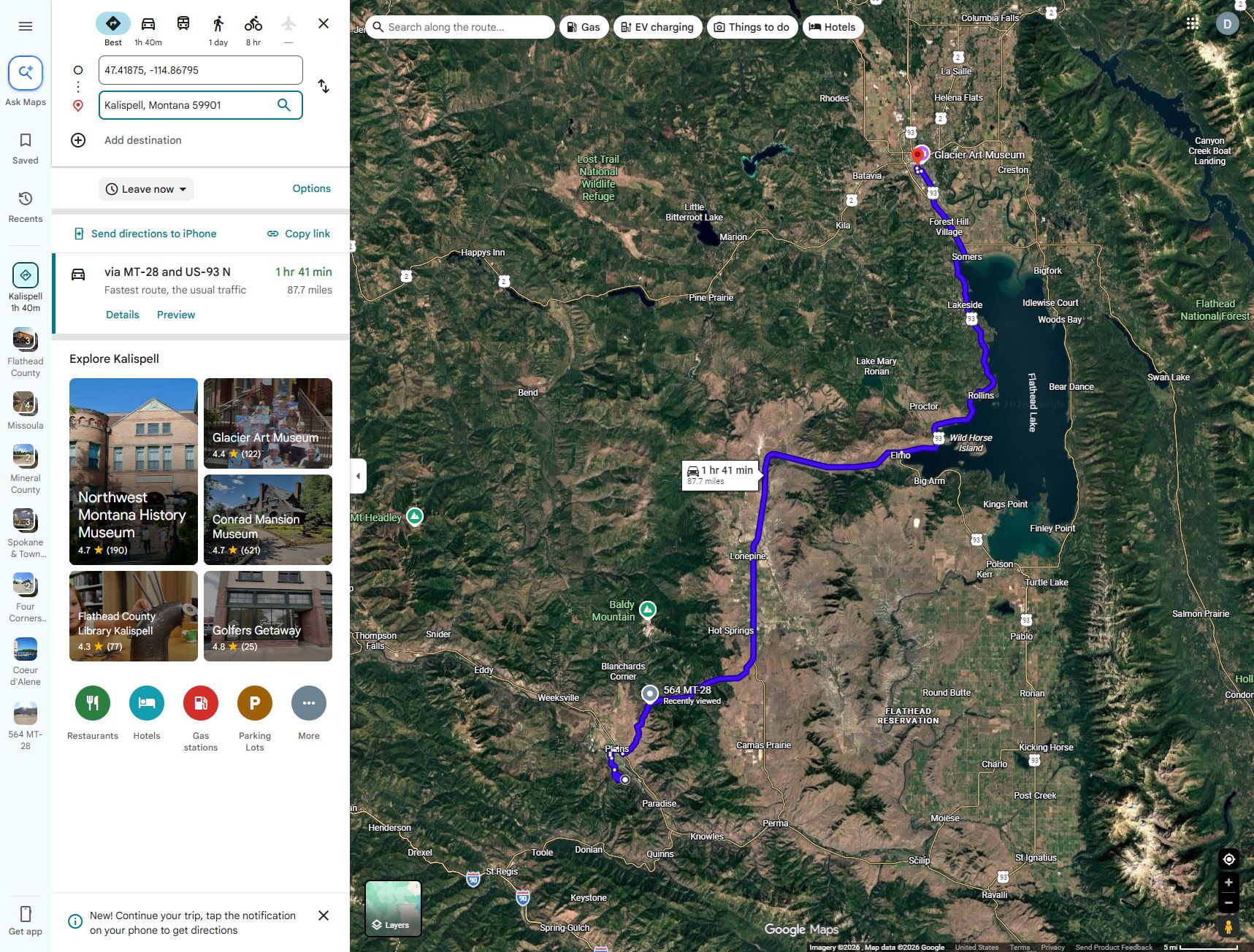Send directions to iPhone
The height and width of the screenshot is (952, 1254).
(145, 234)
